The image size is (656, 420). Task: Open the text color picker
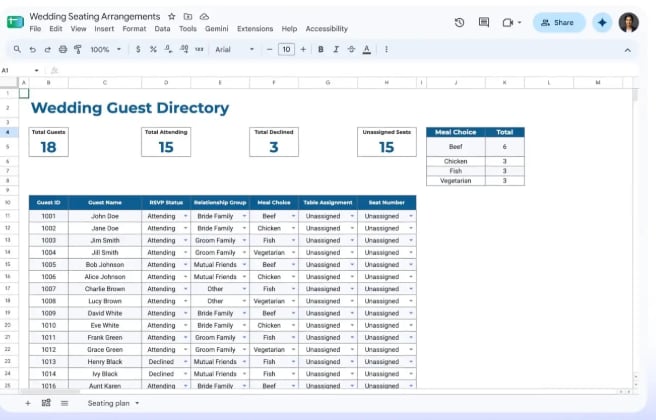pos(367,49)
